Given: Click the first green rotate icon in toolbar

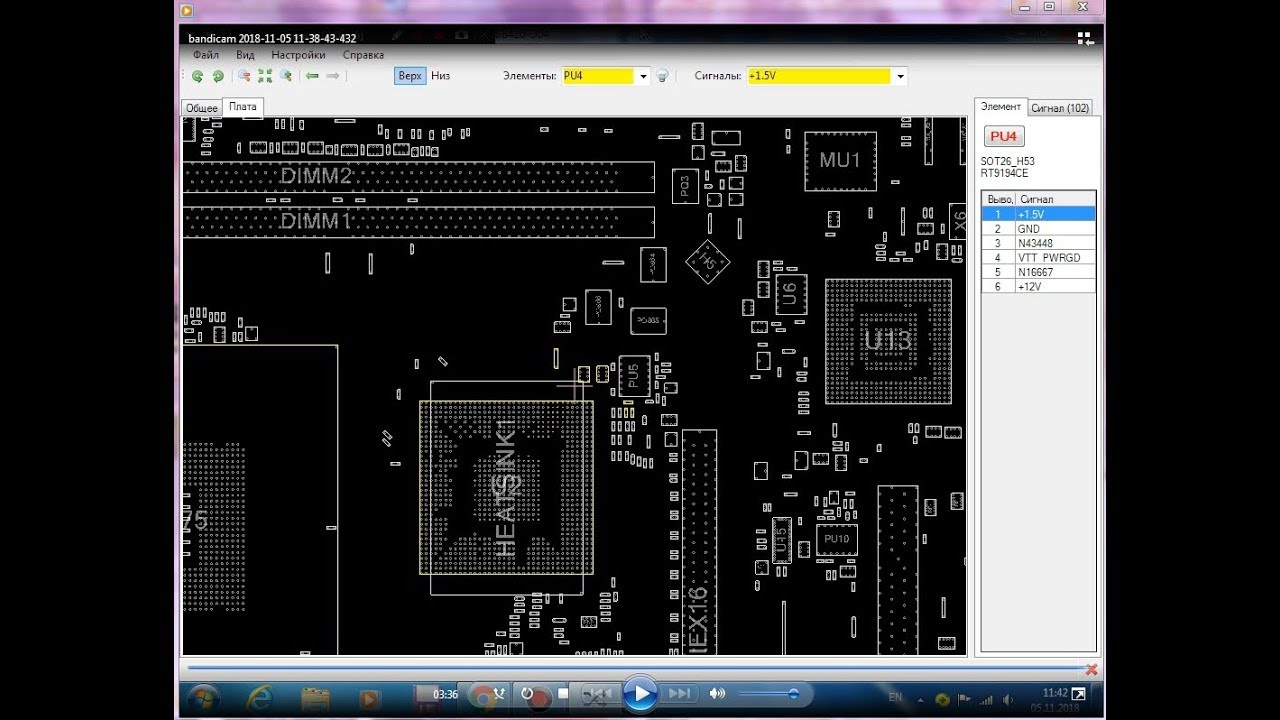Looking at the screenshot, I should 198,76.
